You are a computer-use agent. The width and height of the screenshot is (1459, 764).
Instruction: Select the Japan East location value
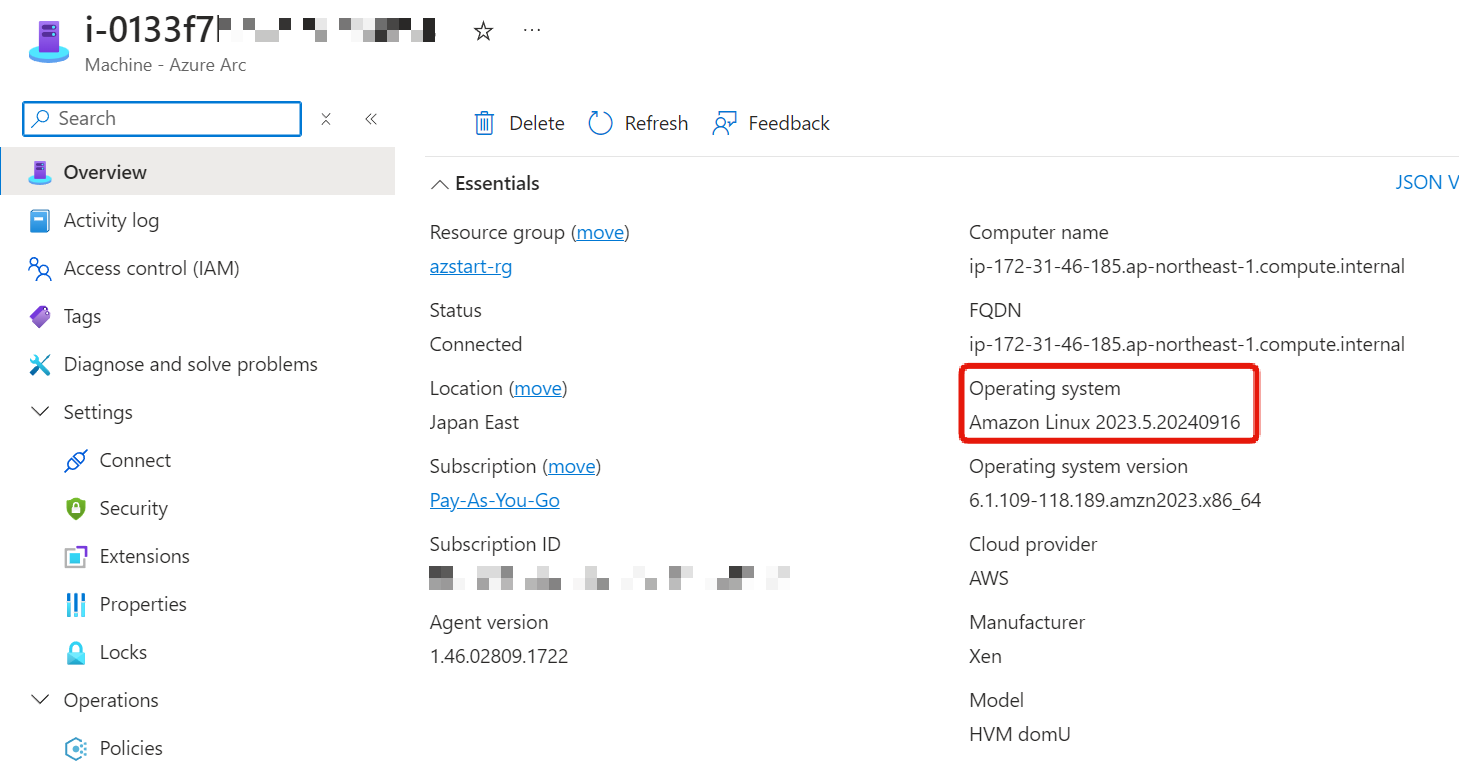point(474,422)
